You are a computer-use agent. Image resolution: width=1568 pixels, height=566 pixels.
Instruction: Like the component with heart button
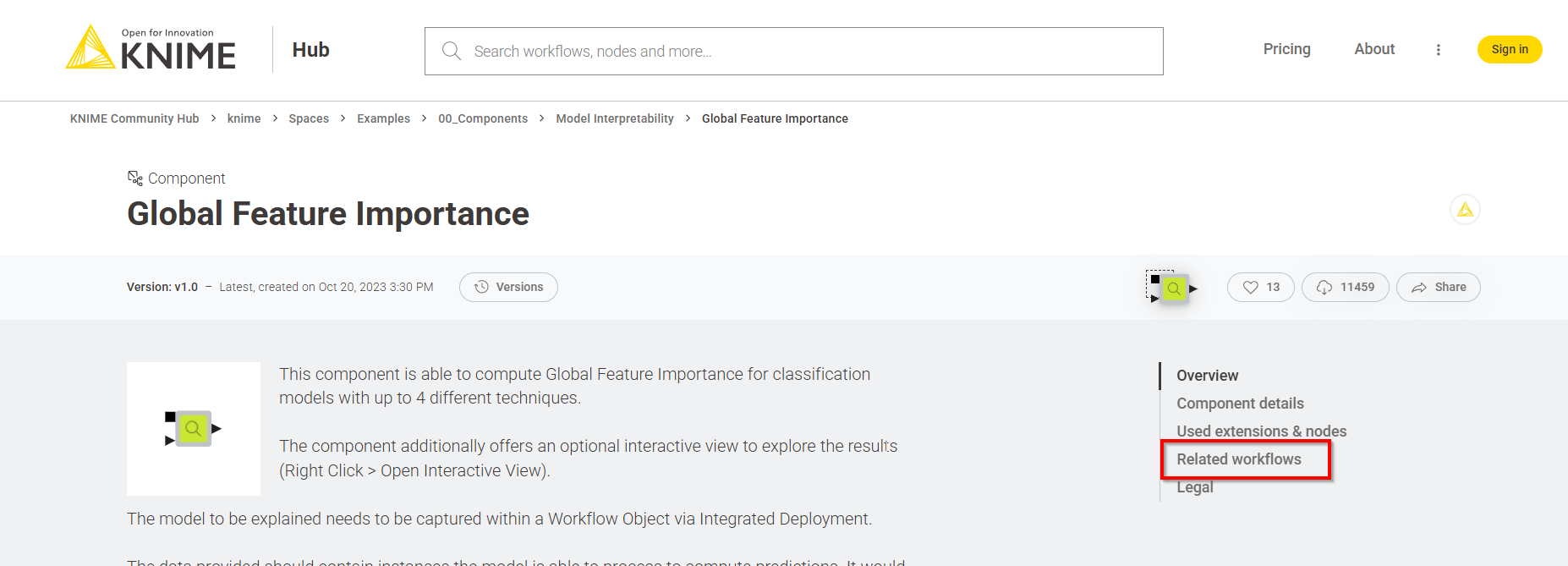pos(1260,288)
